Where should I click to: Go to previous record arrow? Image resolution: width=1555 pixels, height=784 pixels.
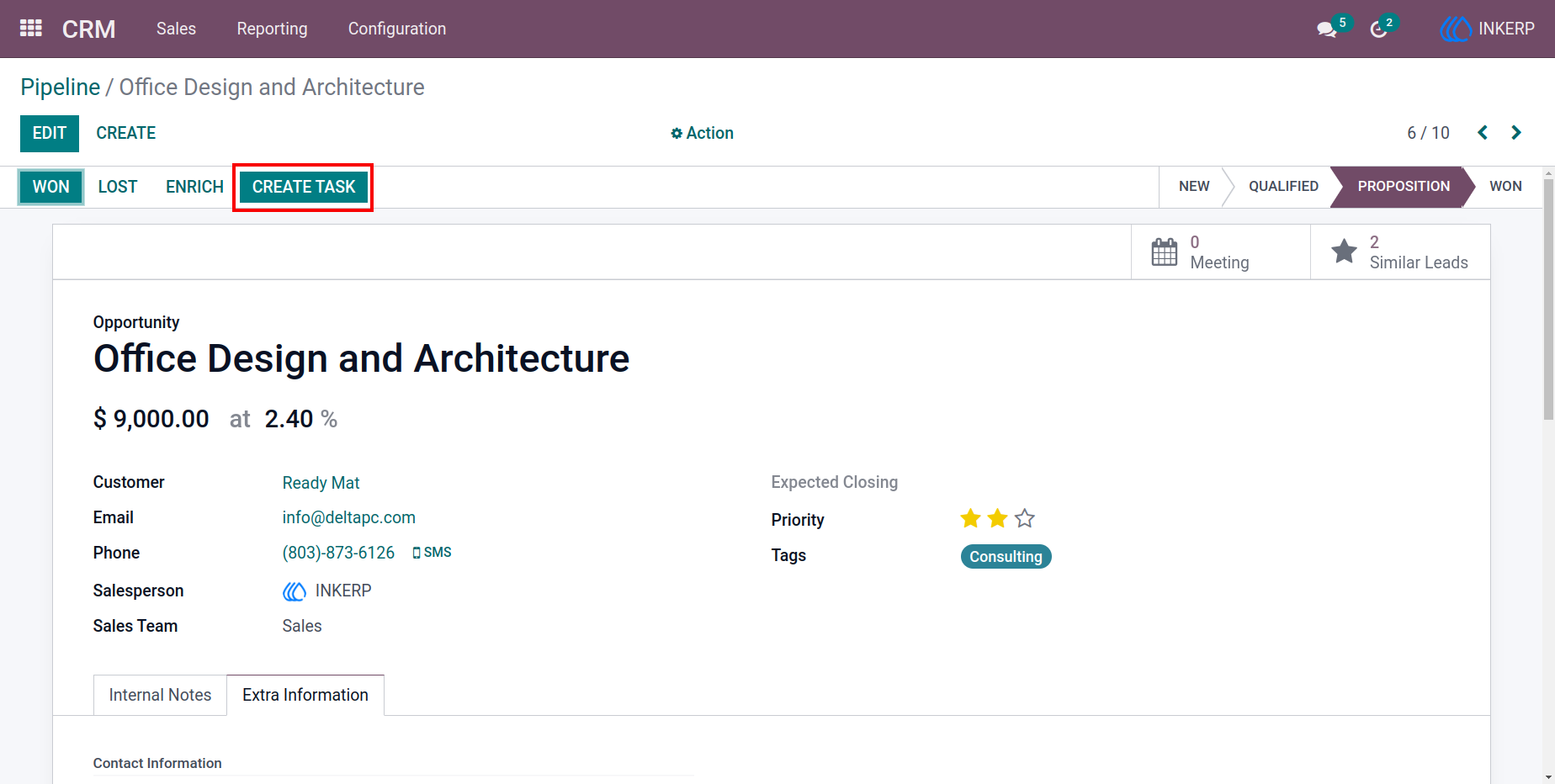pyautogui.click(x=1483, y=133)
